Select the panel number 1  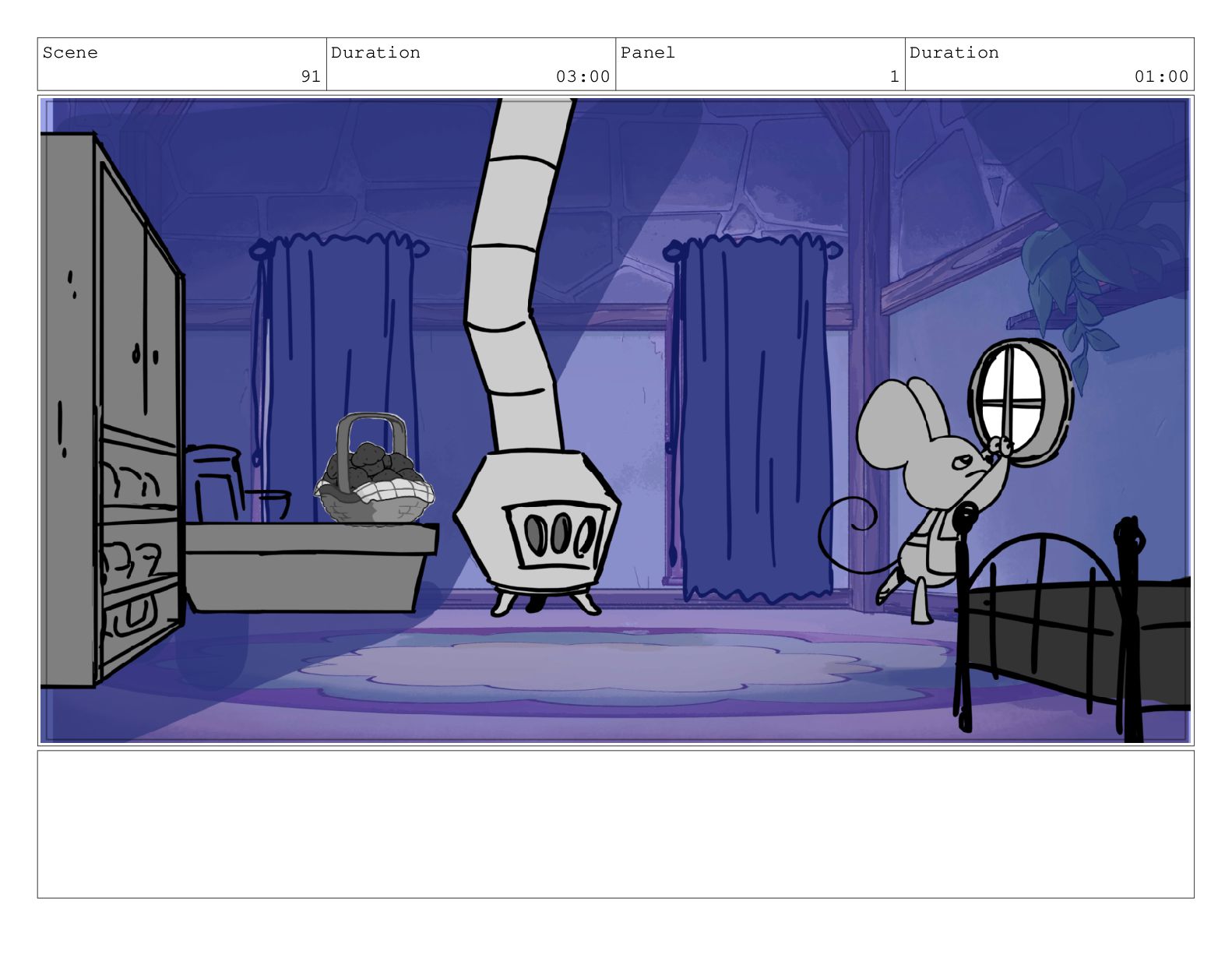pos(894,76)
